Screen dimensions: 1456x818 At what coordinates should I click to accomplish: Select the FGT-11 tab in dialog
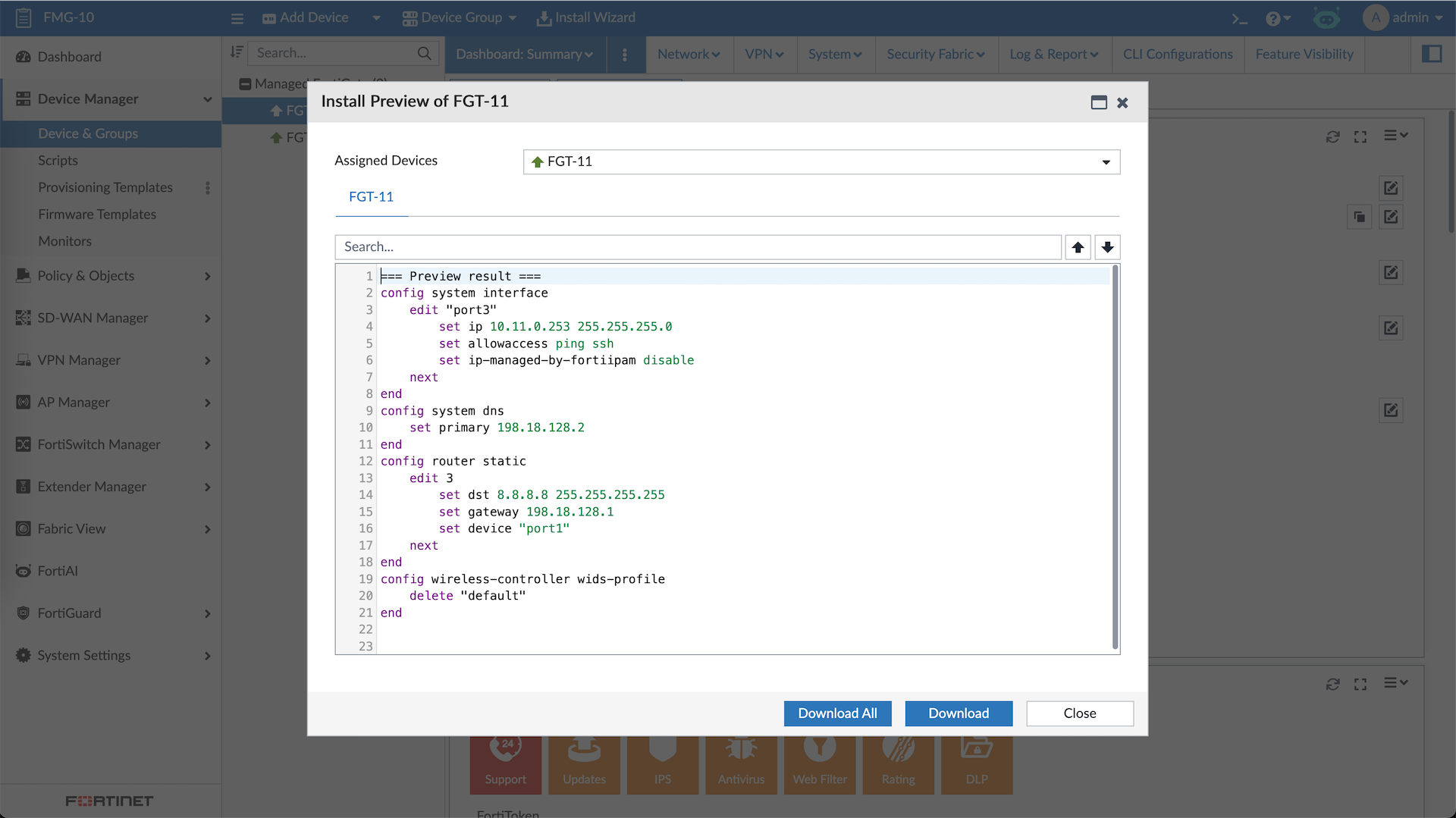point(371,197)
